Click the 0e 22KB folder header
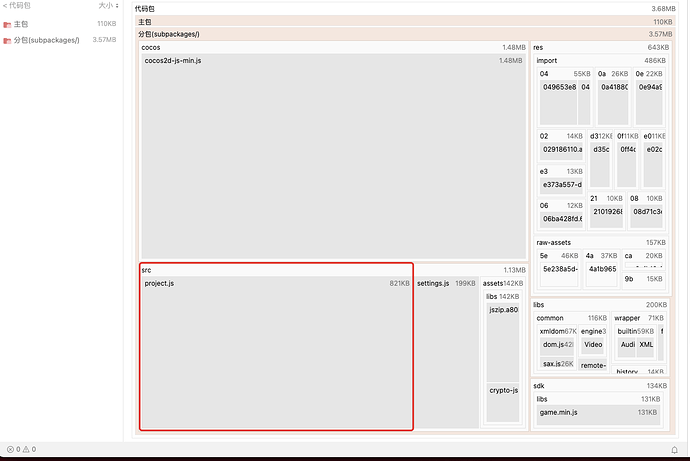Screen dimensions: 690x461 click(649, 73)
